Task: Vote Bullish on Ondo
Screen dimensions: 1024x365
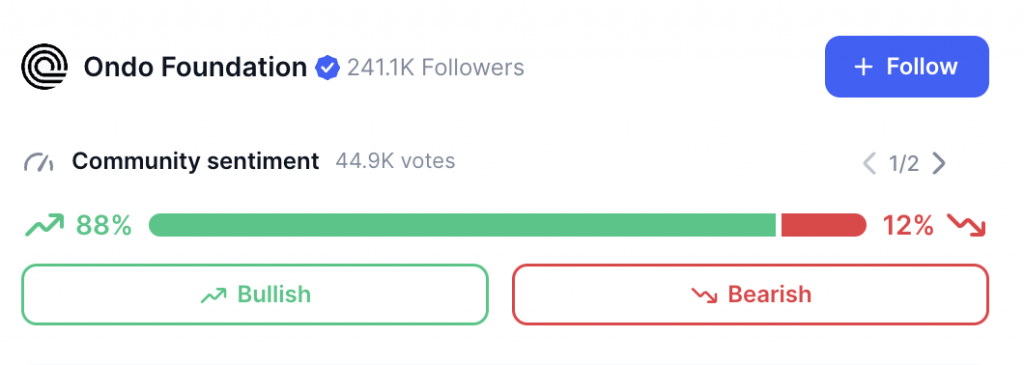Action: (255, 294)
